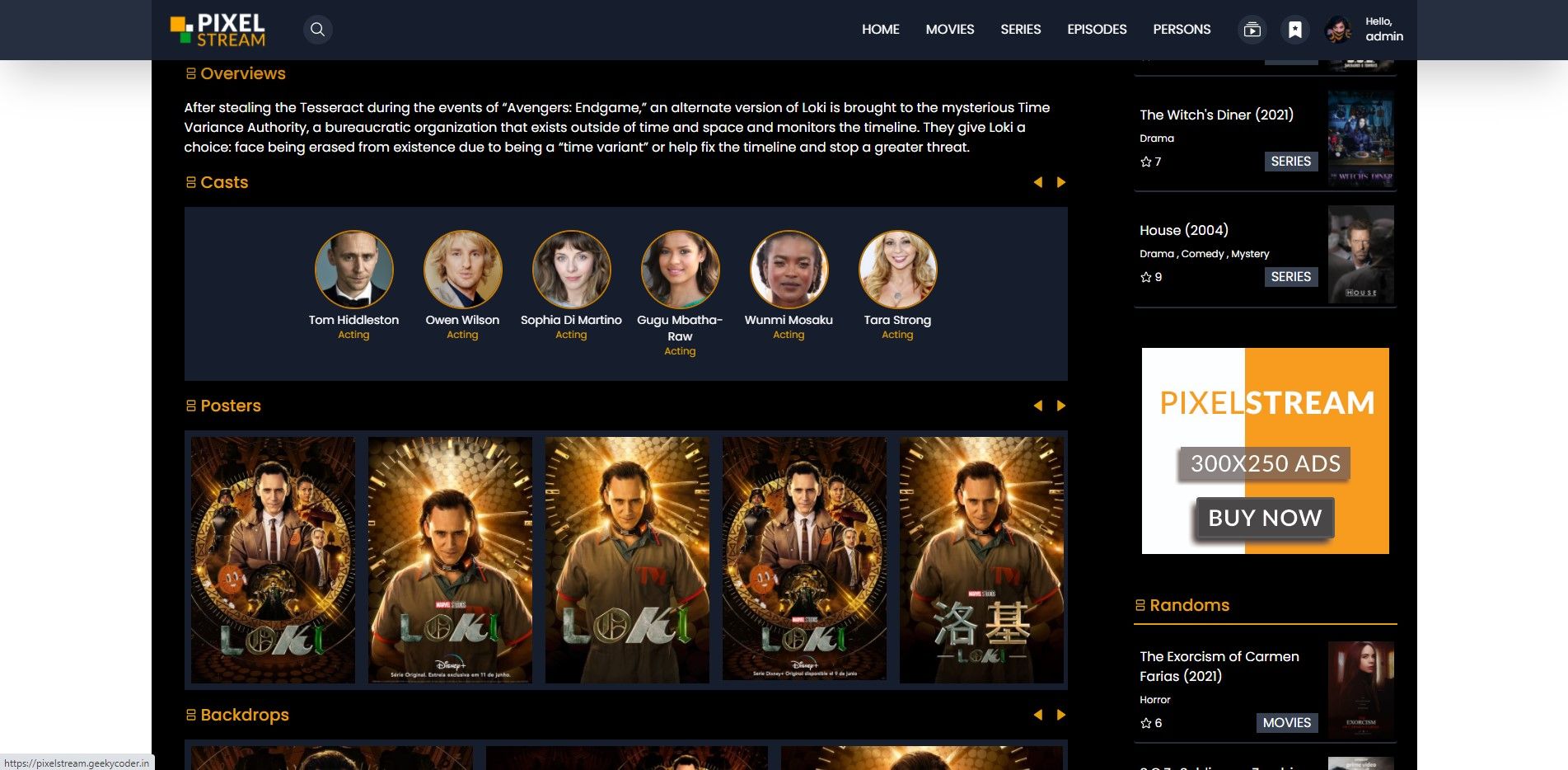The image size is (1568, 770).
Task: Open the first Loki group poster
Action: click(273, 560)
